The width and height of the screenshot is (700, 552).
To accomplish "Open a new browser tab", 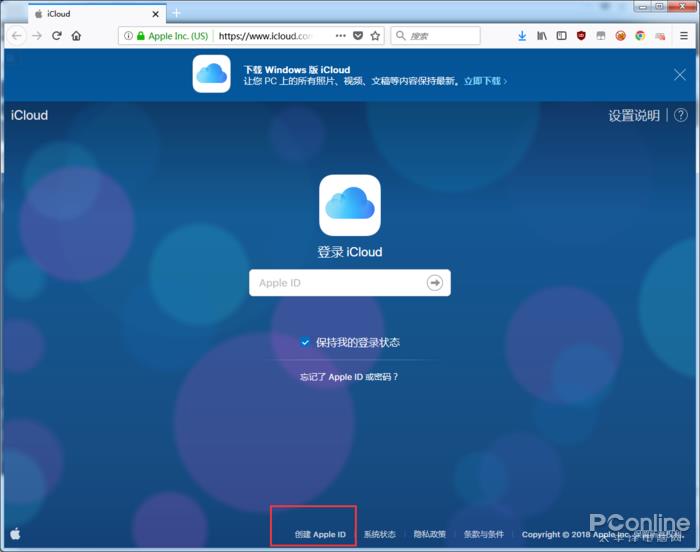I will pos(177,13).
